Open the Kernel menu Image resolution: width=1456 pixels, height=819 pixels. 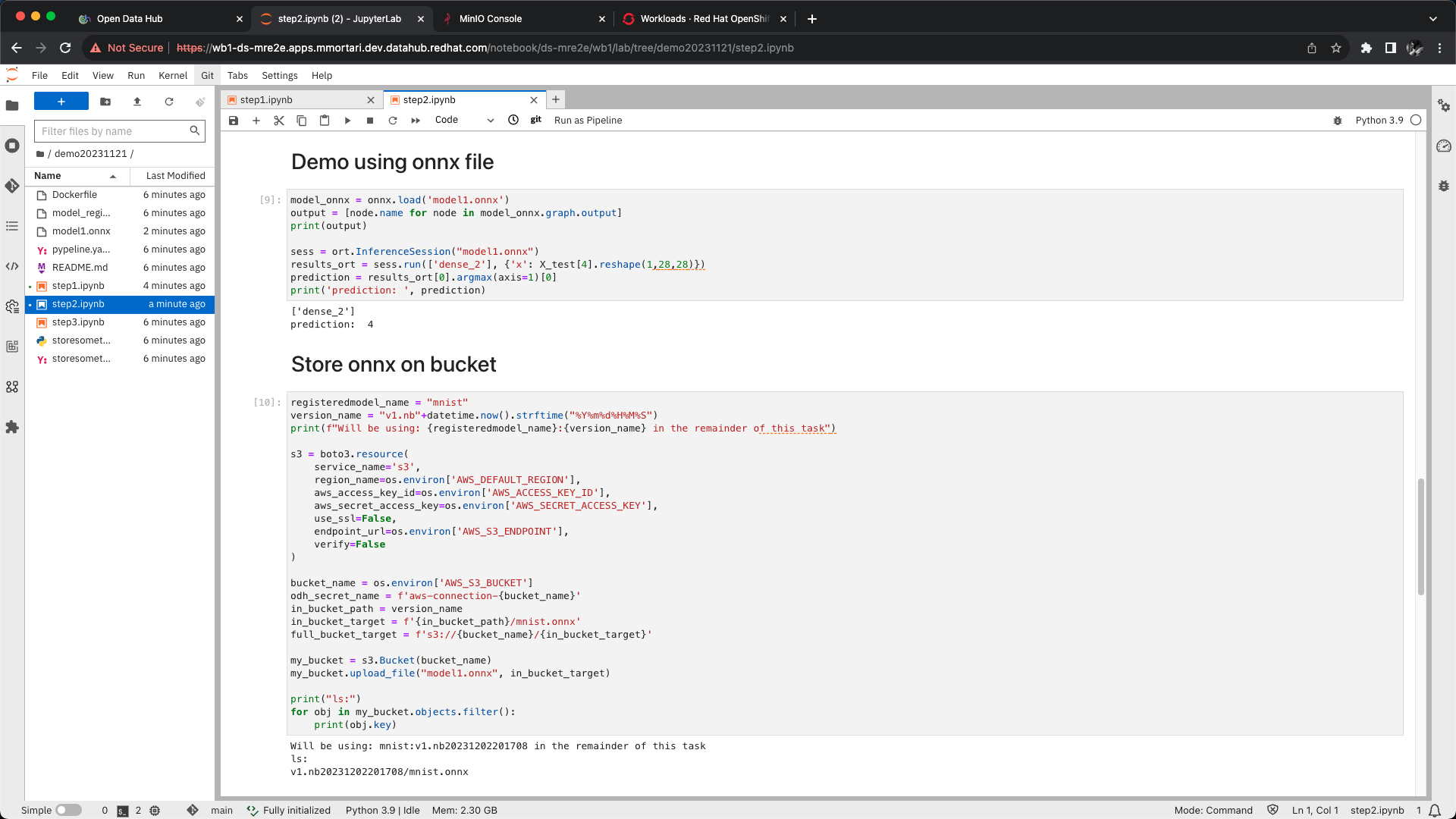pos(172,76)
